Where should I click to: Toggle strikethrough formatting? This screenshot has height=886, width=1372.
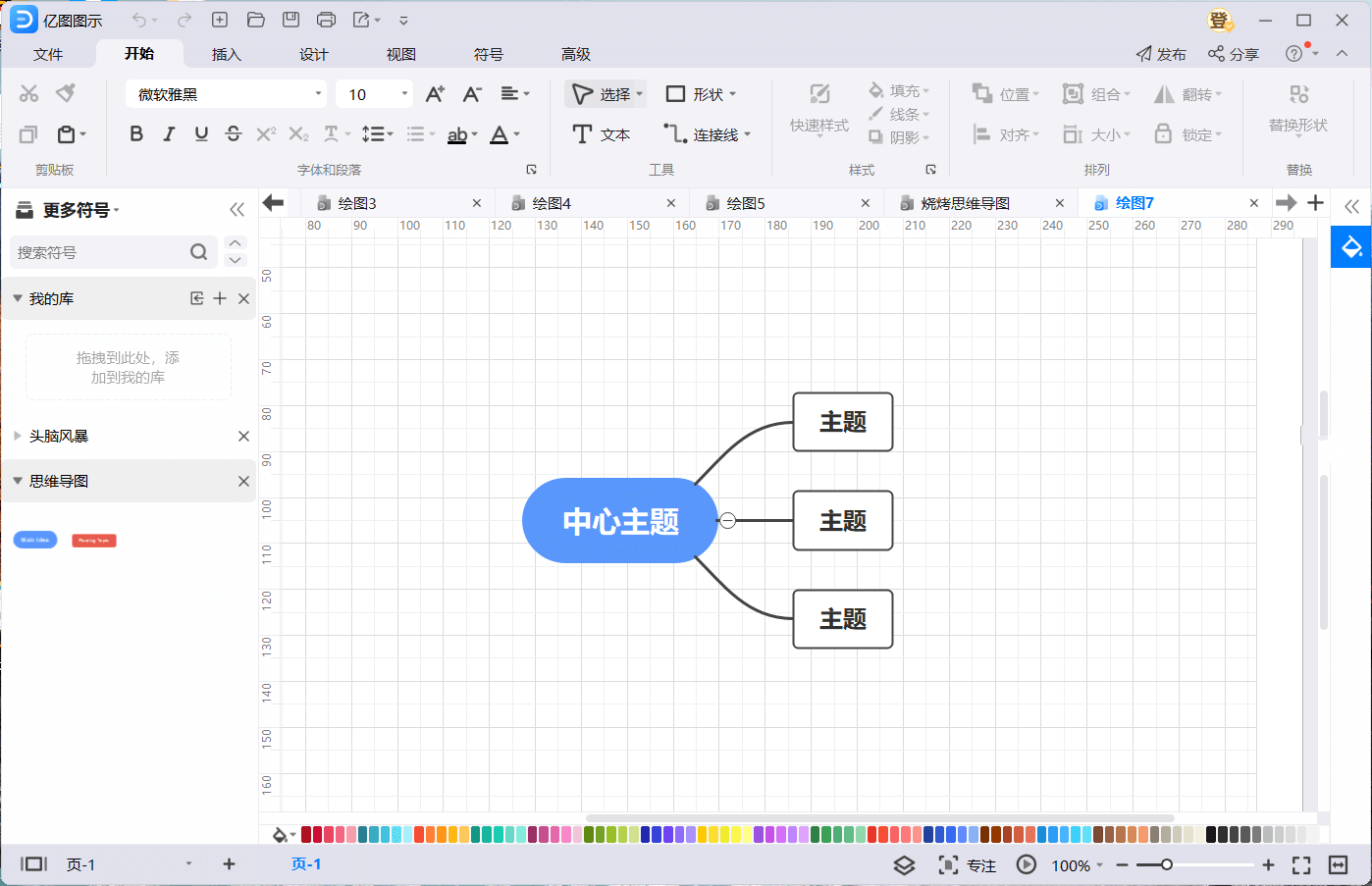pyautogui.click(x=234, y=134)
